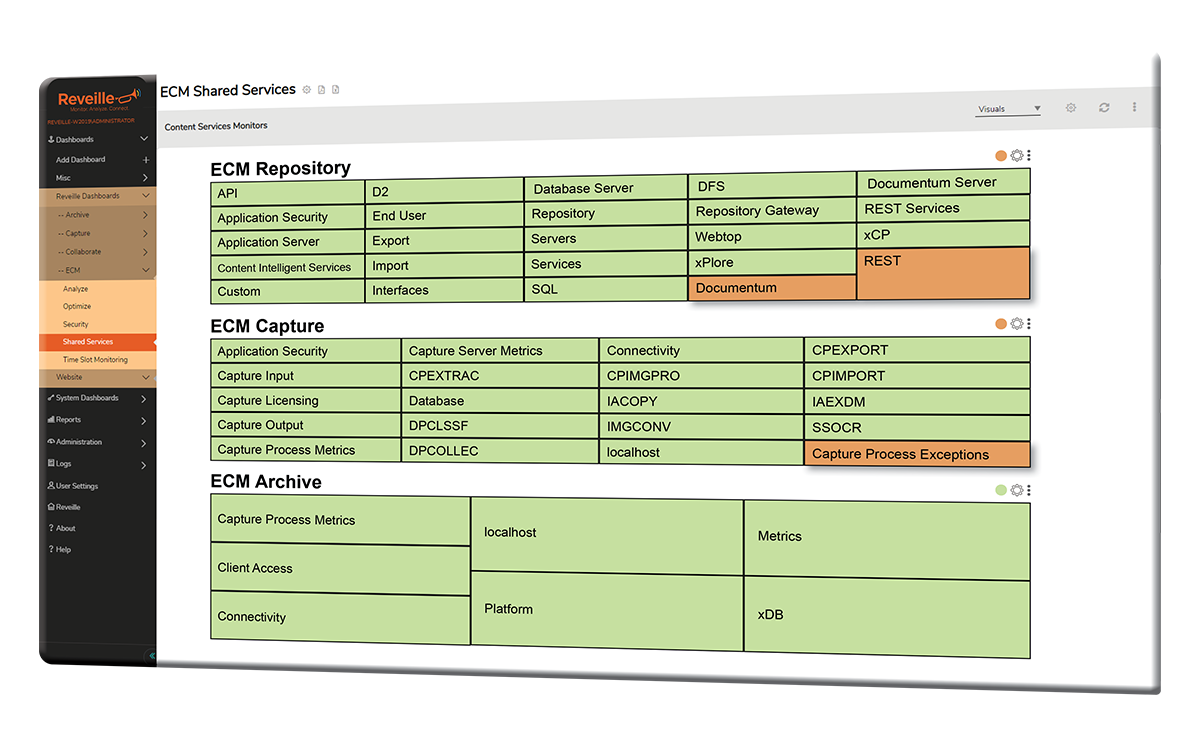Expand the Collaborate dashboards submenu
This screenshot has height=738, width=1200.
(x=146, y=252)
